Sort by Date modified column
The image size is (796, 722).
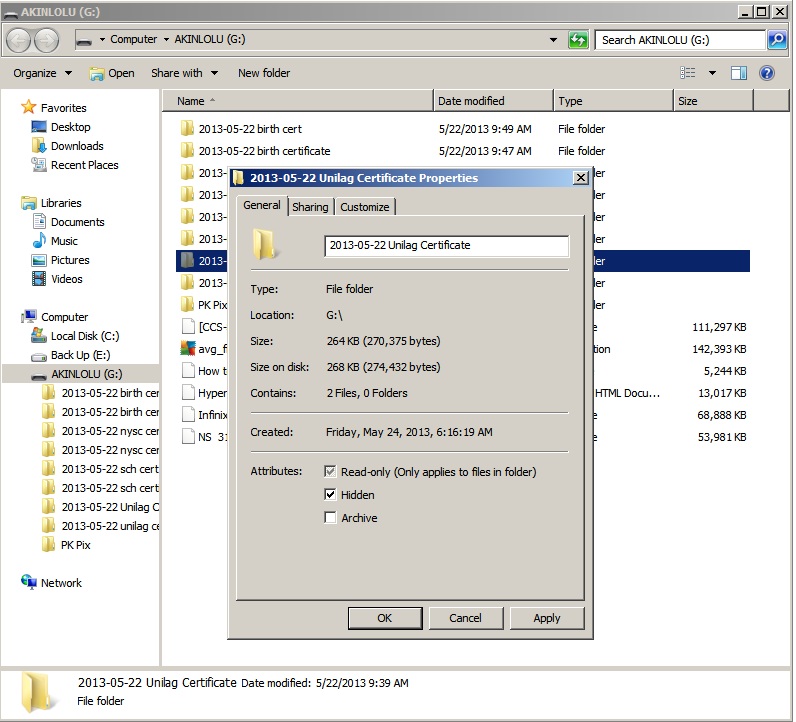(x=493, y=101)
